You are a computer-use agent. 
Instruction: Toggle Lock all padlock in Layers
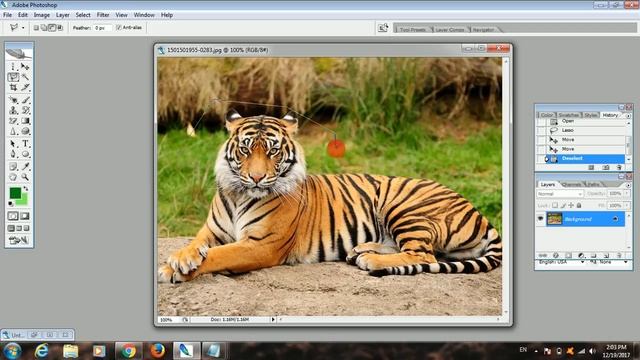(578, 205)
